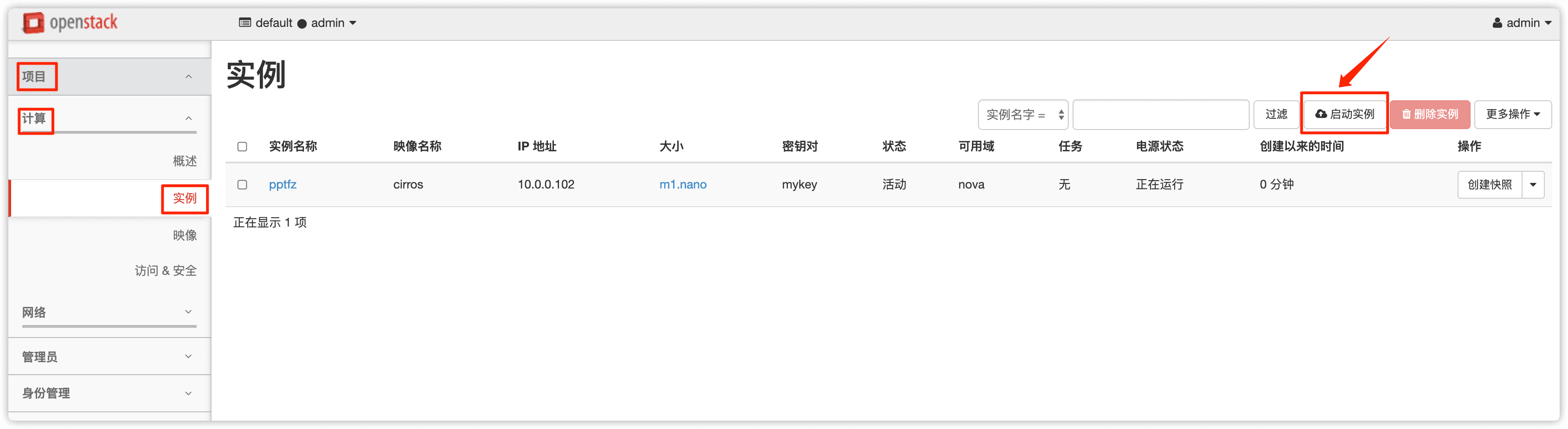Viewport: 1568px width, 429px height.
Task: Expand the 管理员 panel
Action: 109,357
